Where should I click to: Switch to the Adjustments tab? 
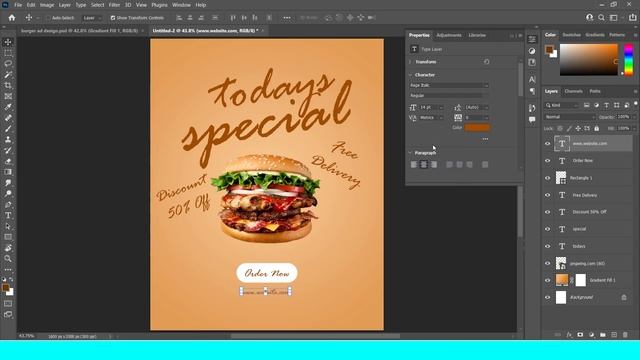click(449, 36)
